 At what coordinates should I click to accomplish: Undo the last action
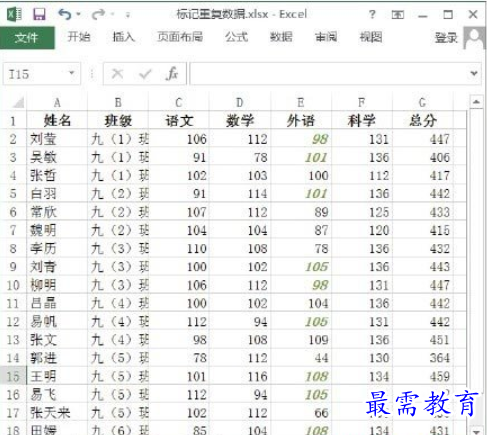[65, 14]
